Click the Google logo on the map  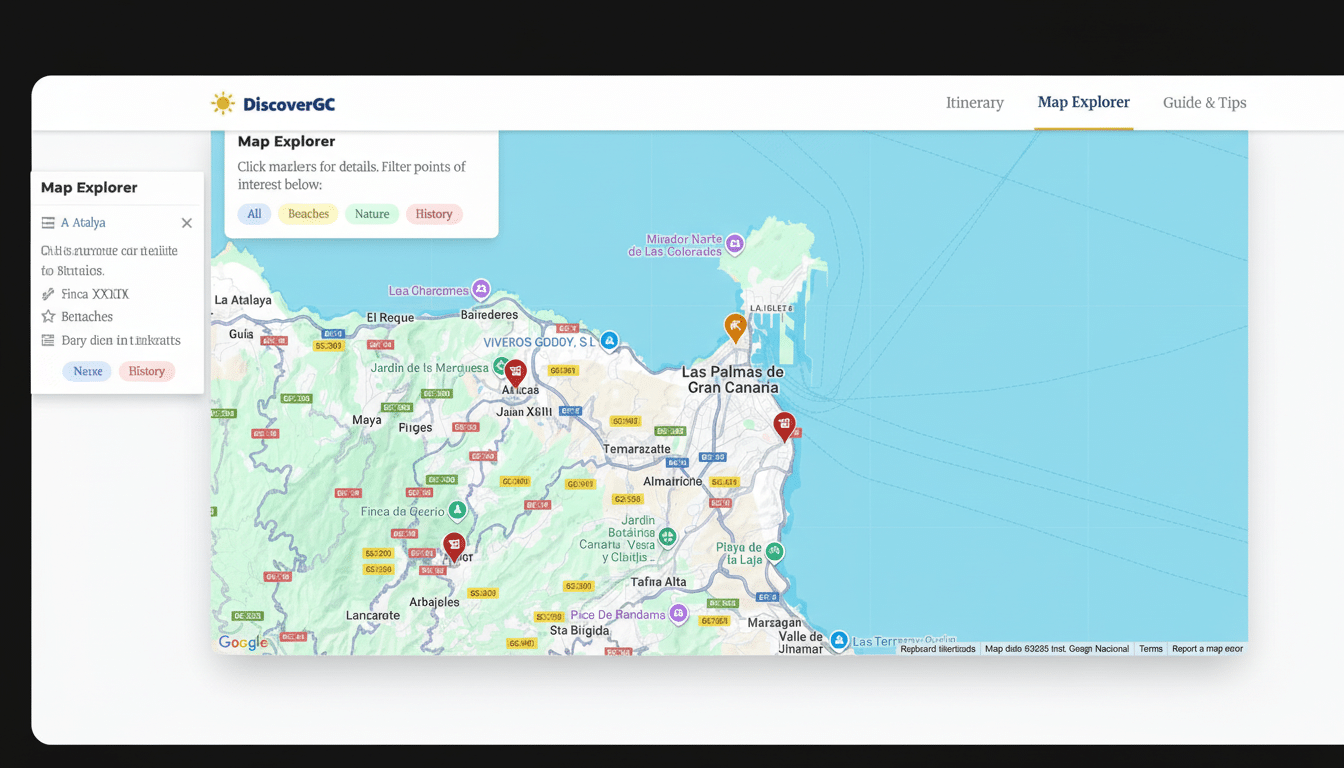242,641
